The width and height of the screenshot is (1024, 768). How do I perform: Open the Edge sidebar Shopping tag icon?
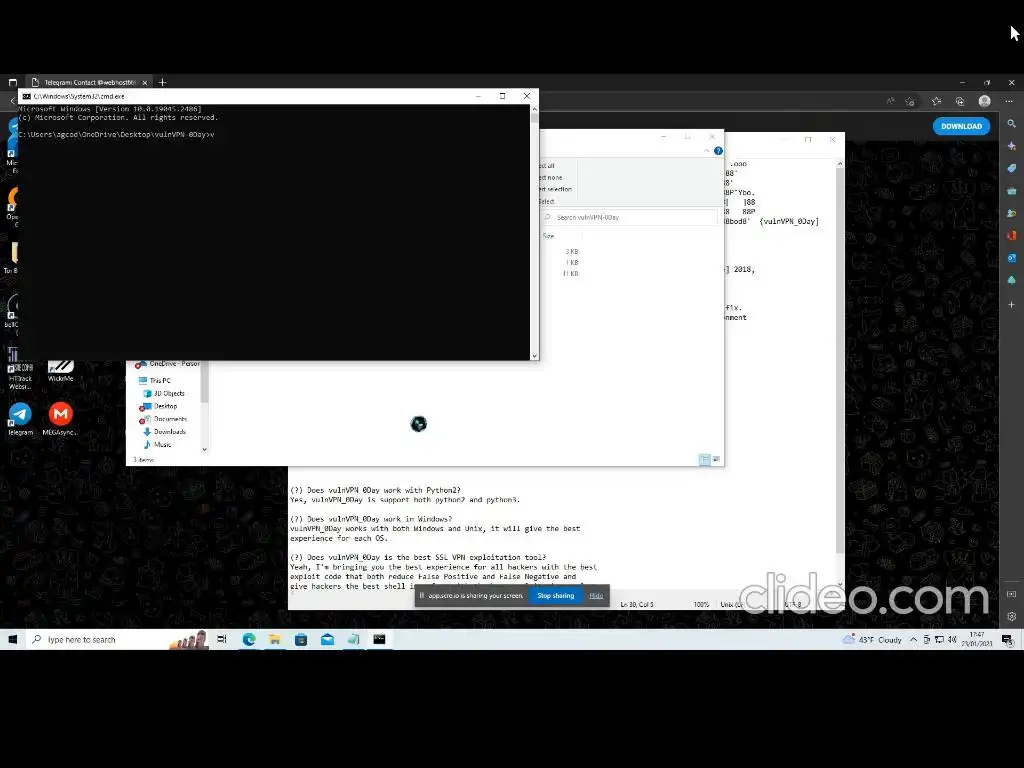pyautogui.click(x=1011, y=168)
